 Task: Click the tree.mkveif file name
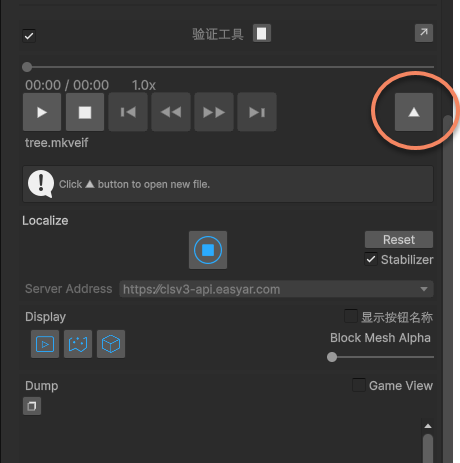[57, 143]
